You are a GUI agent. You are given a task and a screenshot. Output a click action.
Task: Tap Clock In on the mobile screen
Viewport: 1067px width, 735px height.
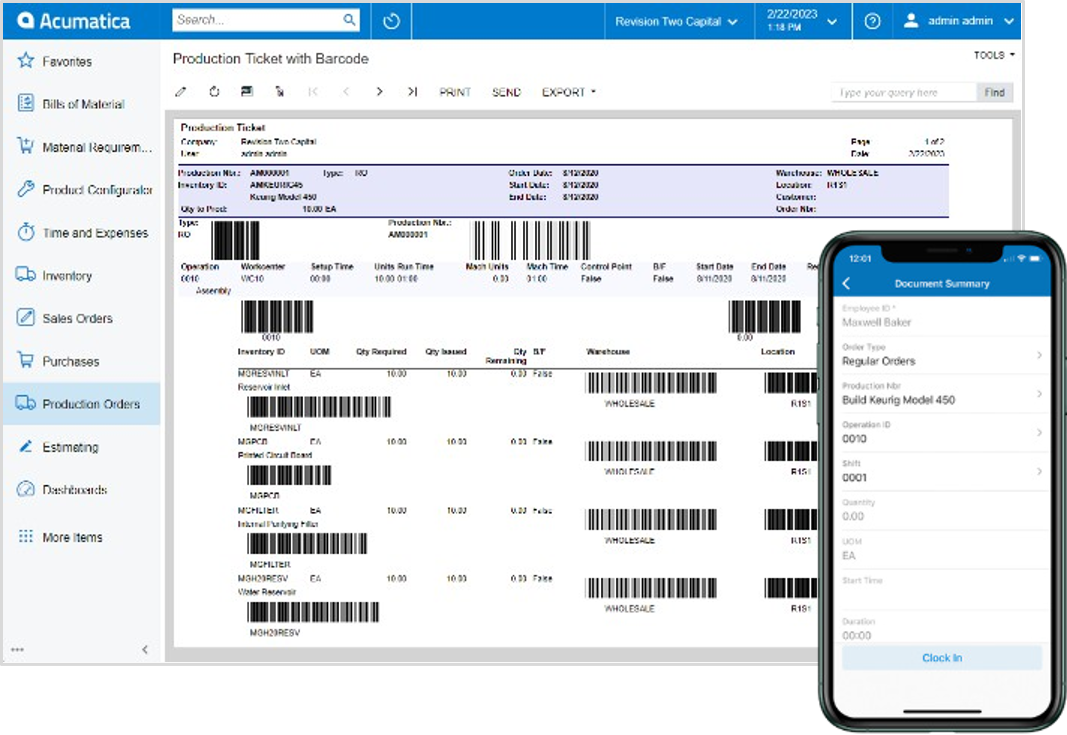point(941,658)
